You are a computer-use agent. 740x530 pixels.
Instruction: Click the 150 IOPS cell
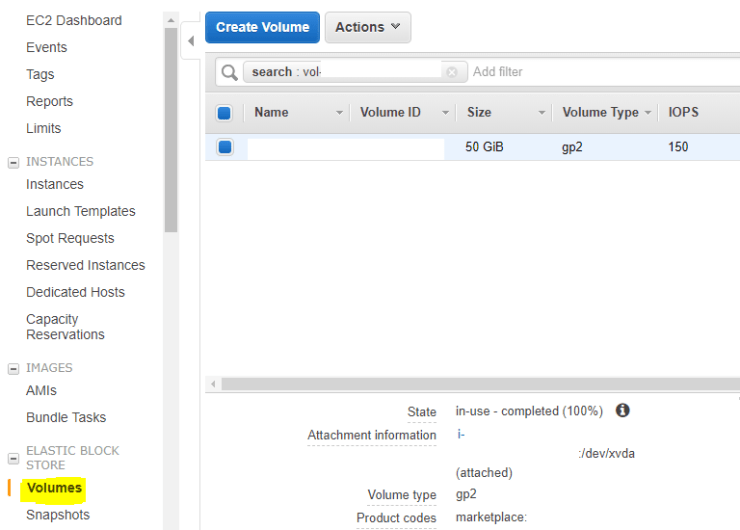pyautogui.click(x=678, y=147)
